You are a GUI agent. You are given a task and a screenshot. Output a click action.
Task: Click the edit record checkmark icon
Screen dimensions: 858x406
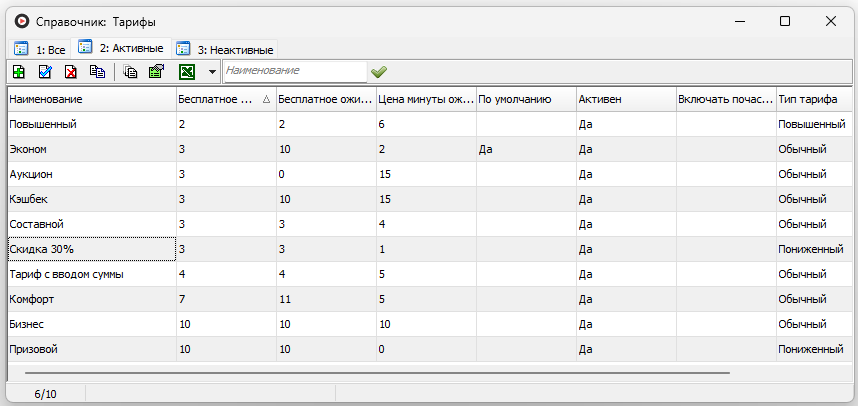tap(45, 72)
